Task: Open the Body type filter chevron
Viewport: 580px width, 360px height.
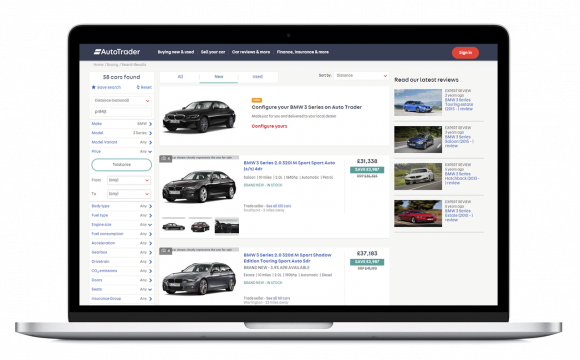Action: click(x=150, y=206)
